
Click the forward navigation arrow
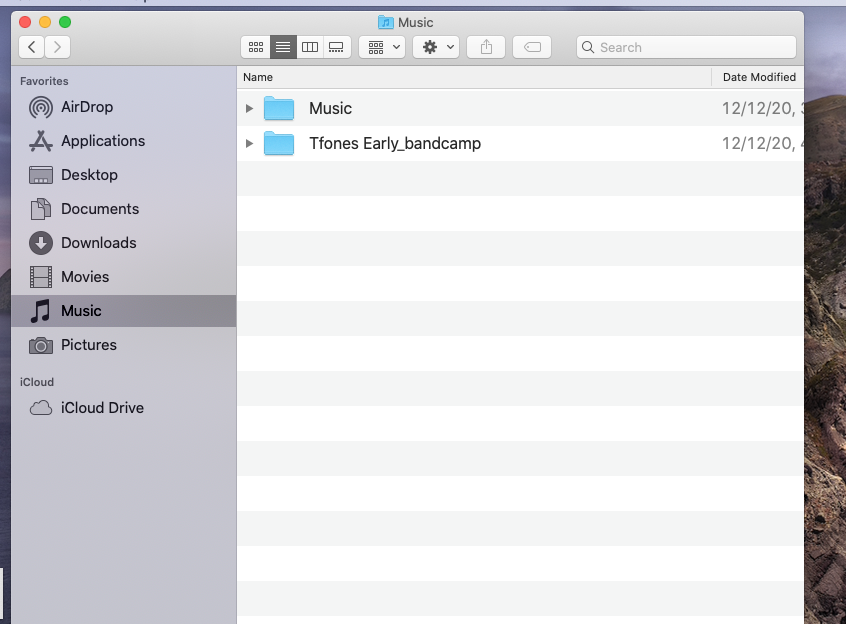tap(57, 46)
